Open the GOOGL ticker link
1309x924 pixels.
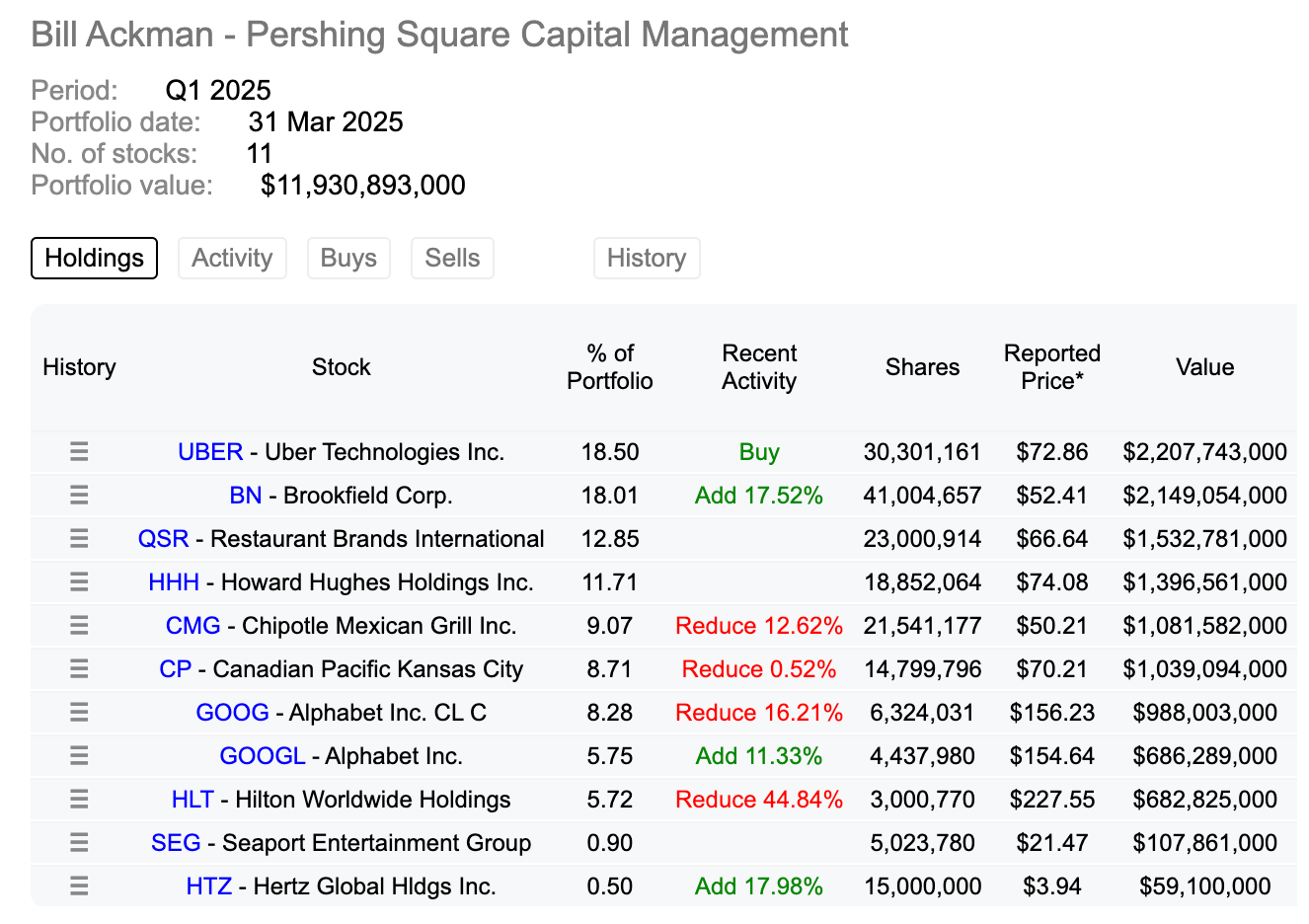(263, 756)
